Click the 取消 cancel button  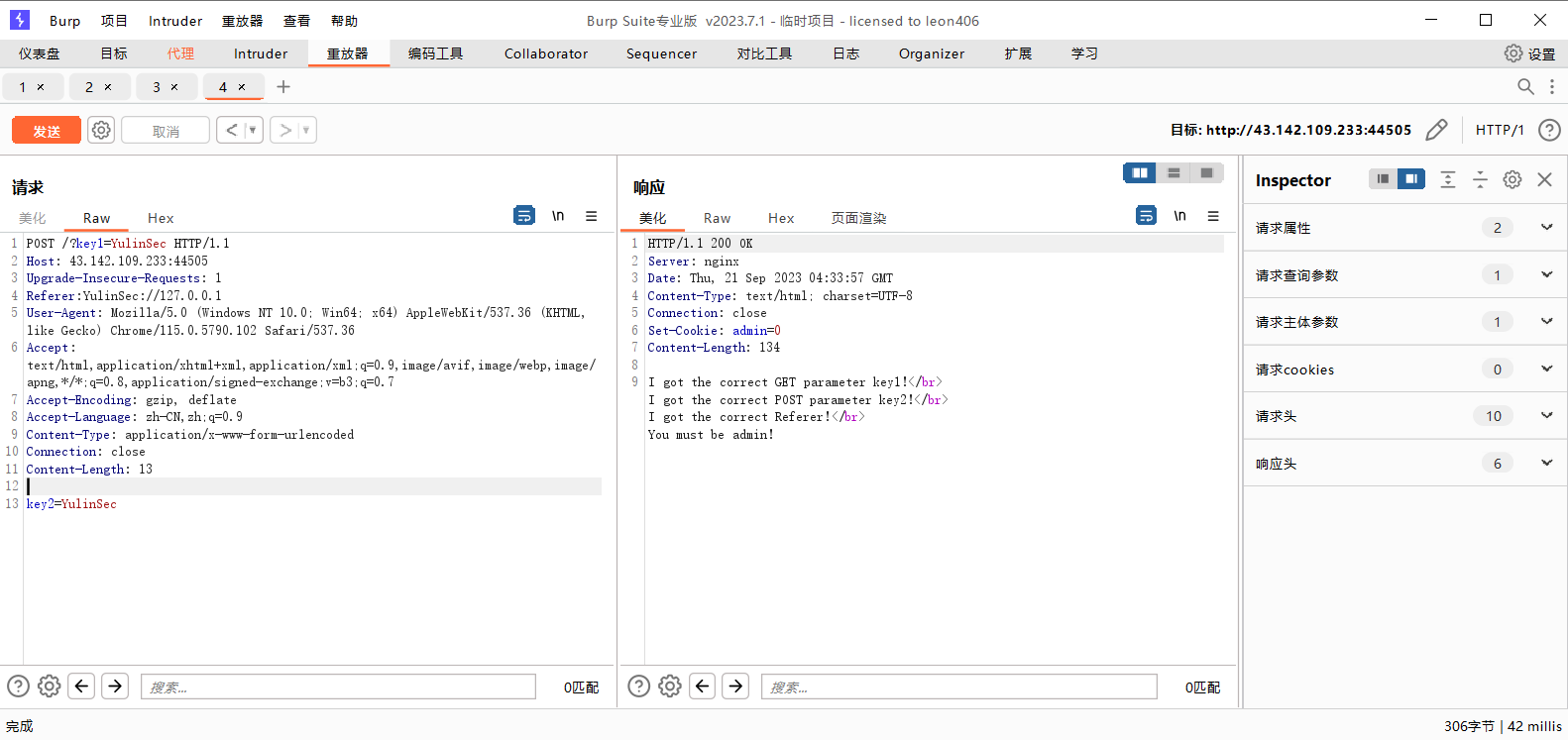[166, 130]
